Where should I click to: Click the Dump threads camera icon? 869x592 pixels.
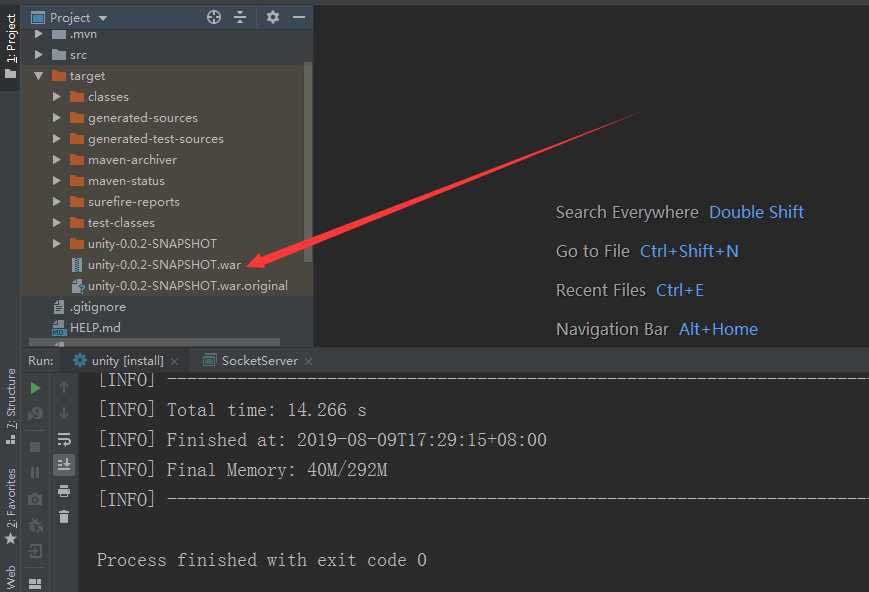(35, 499)
